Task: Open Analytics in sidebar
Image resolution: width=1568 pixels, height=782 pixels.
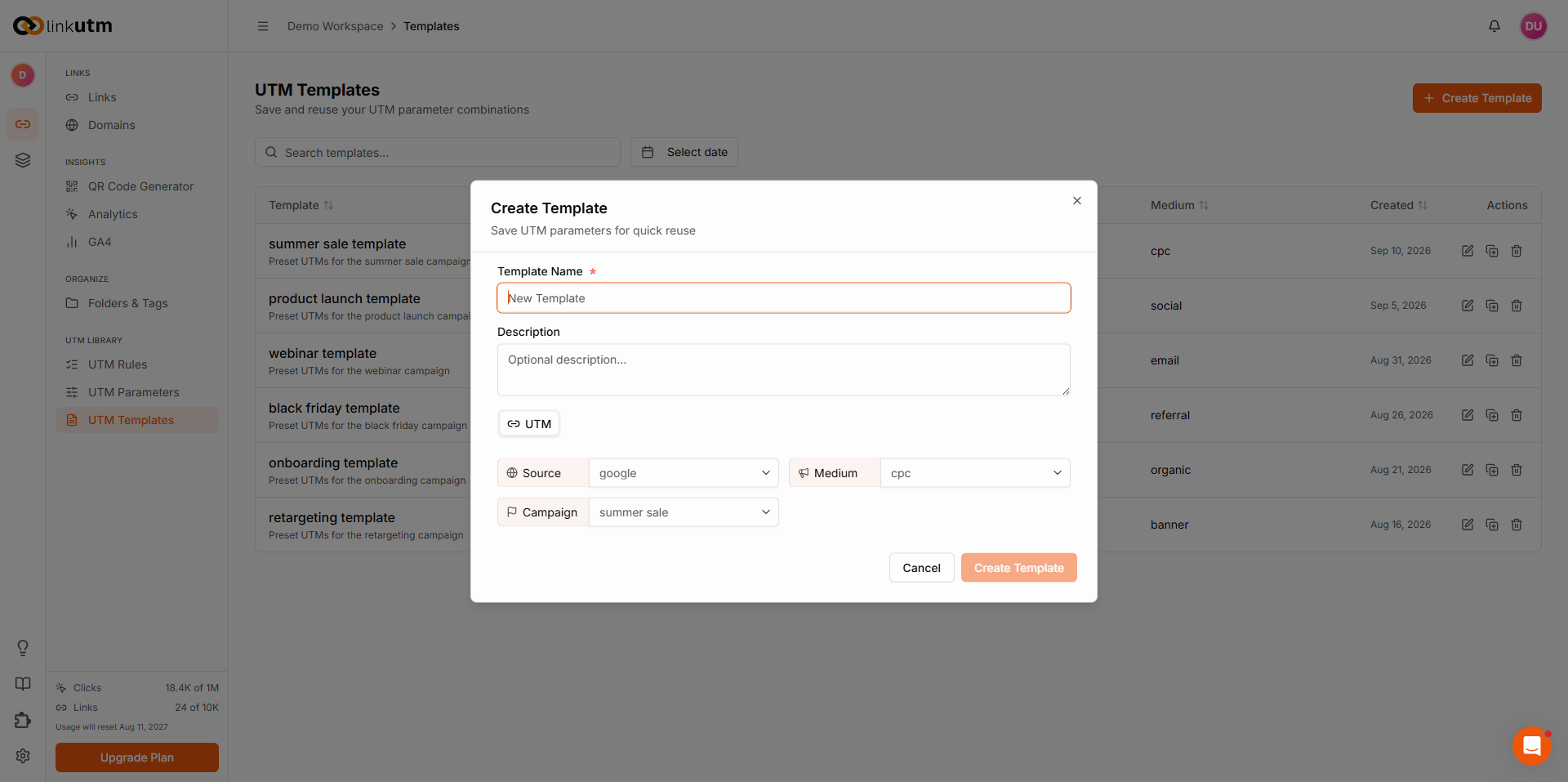Action: [137, 214]
